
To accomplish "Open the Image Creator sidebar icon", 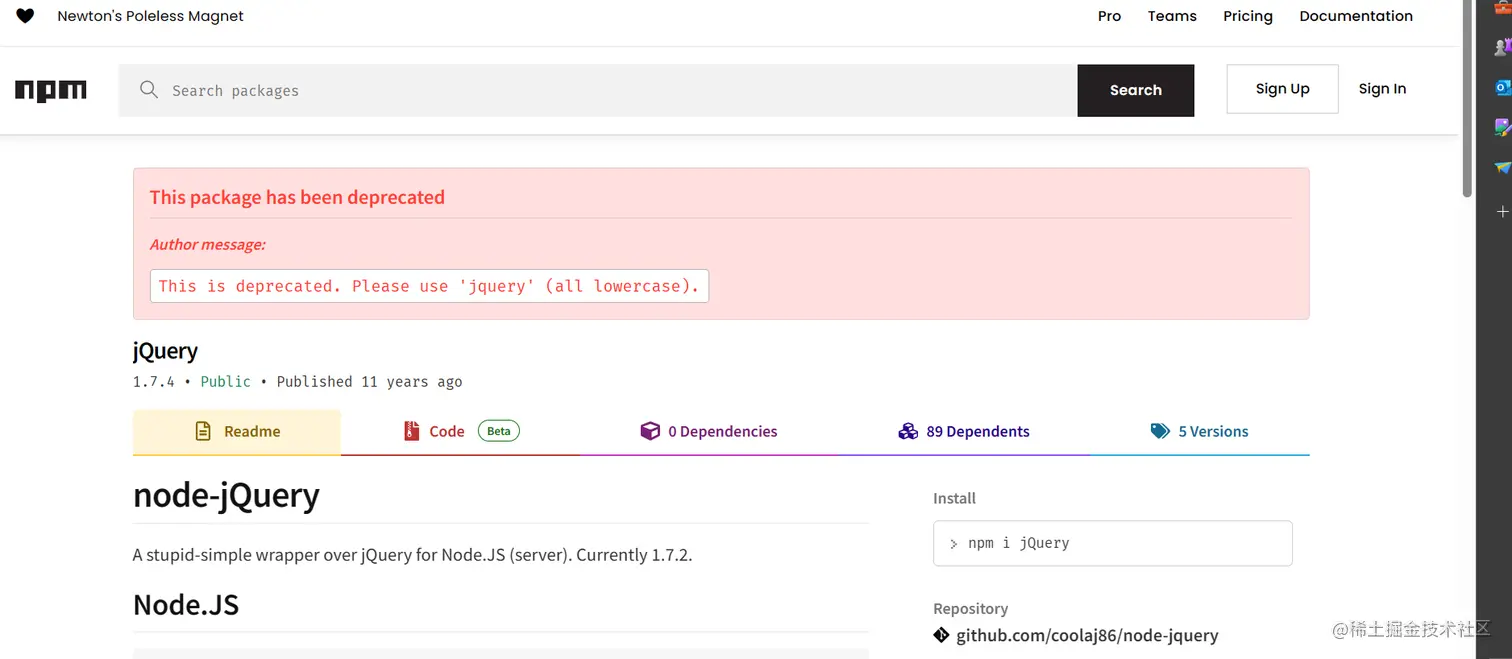I will (1502, 127).
